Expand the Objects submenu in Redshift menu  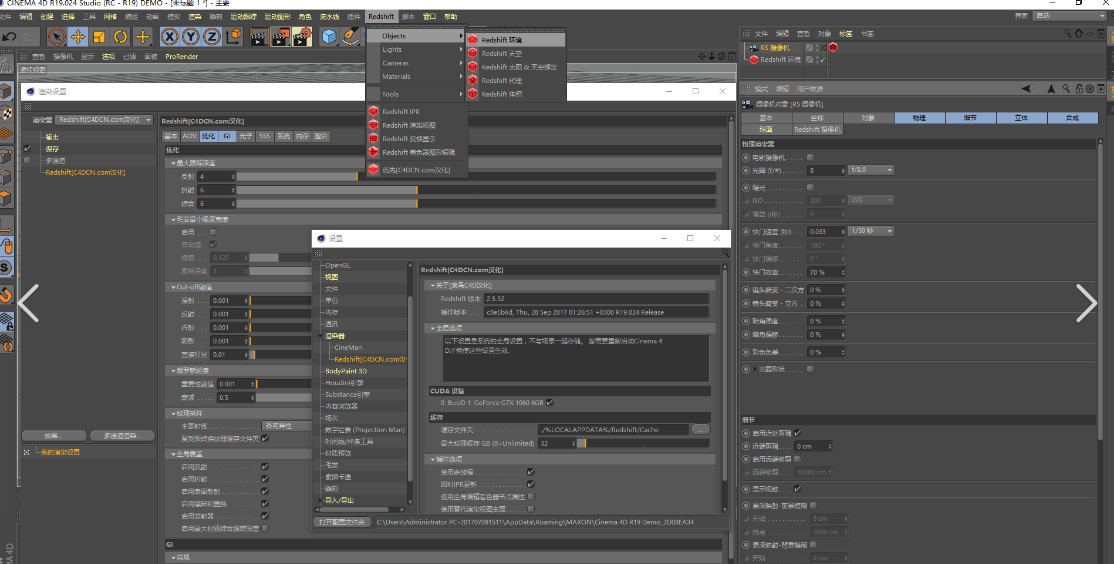click(x=416, y=36)
